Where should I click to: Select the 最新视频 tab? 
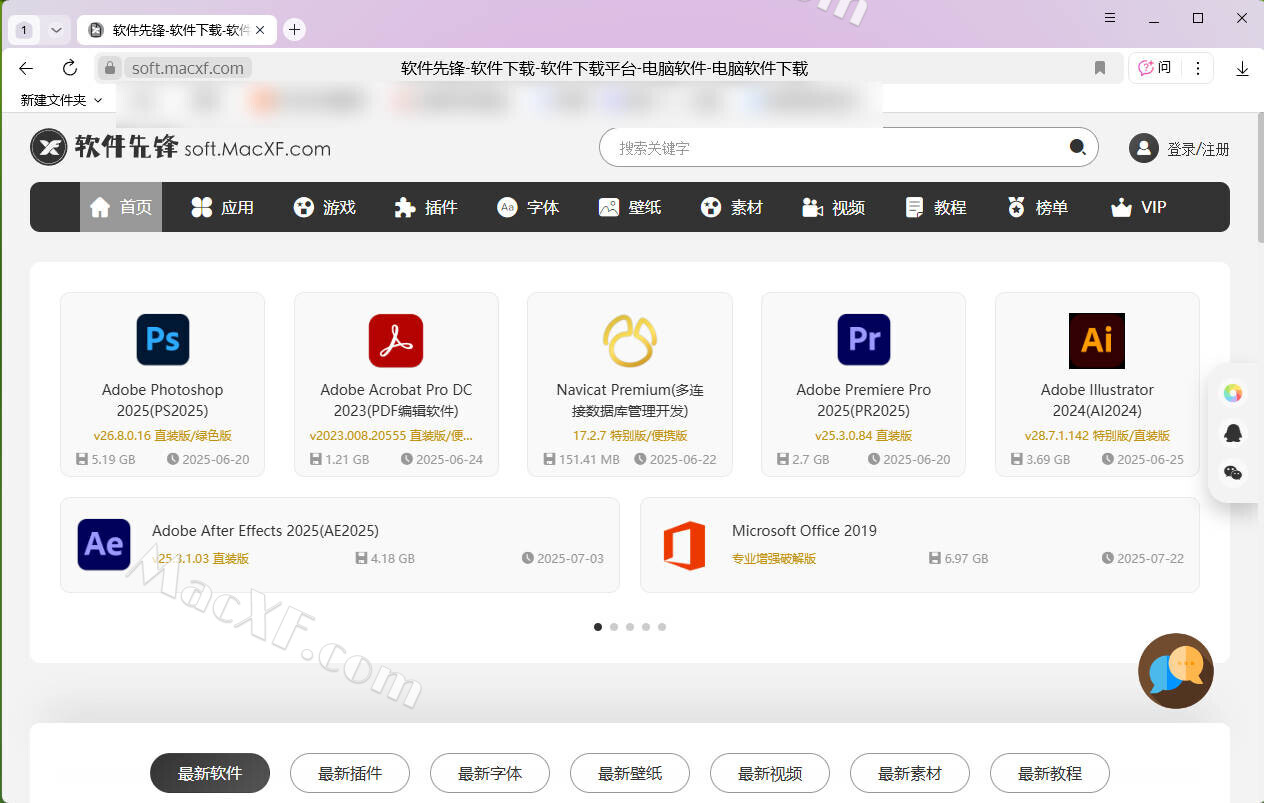pos(770,773)
